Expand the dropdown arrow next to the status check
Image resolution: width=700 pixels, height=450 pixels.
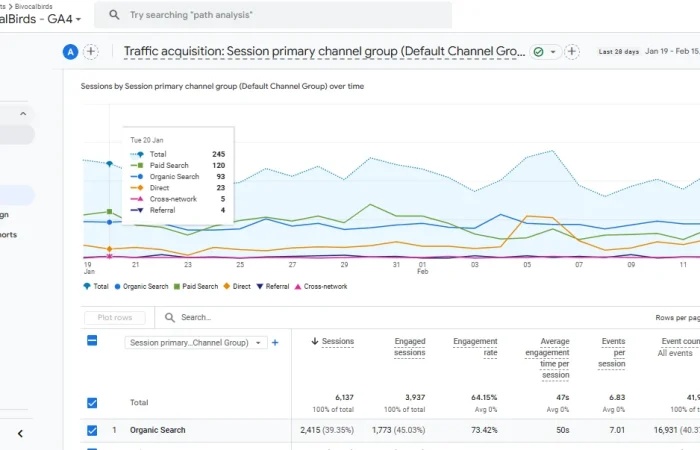(553, 52)
